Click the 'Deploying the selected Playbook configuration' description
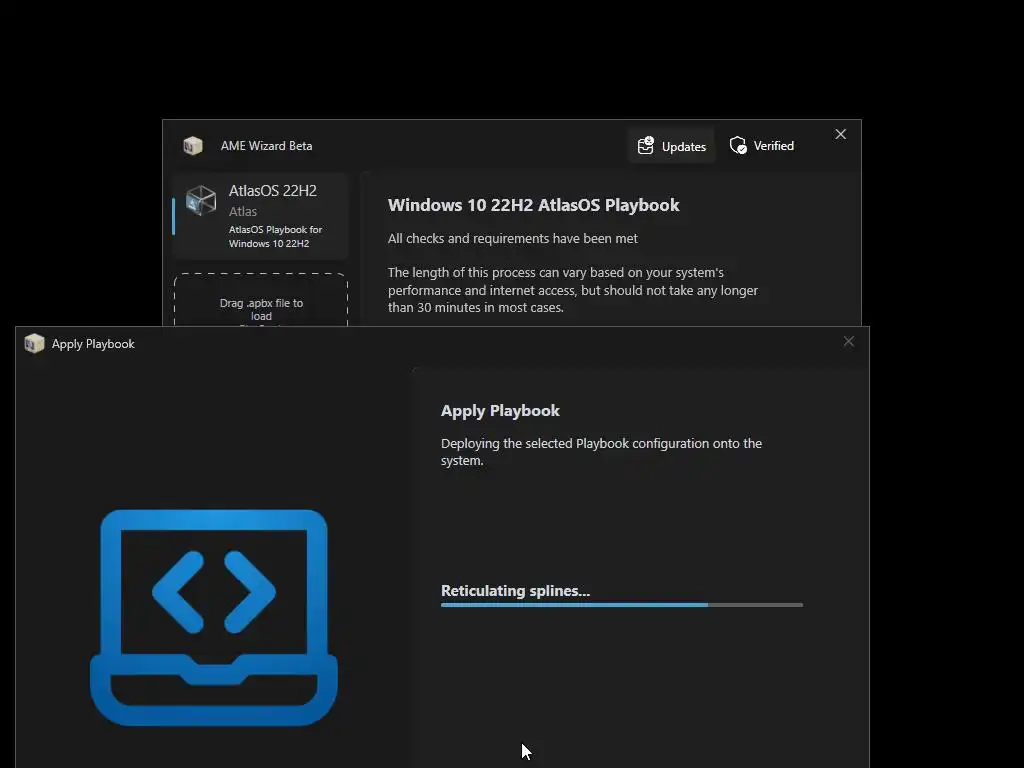This screenshot has width=1024, height=768. (601, 451)
